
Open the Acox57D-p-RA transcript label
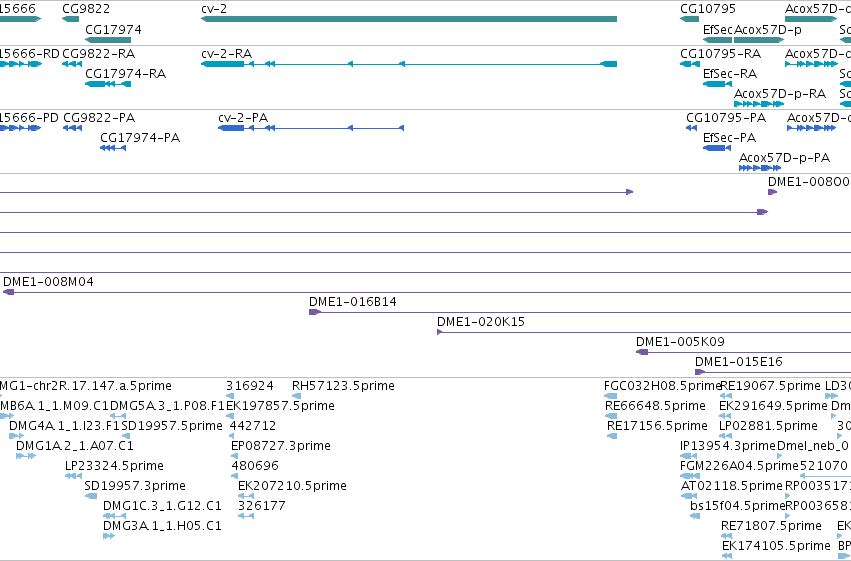[780, 94]
